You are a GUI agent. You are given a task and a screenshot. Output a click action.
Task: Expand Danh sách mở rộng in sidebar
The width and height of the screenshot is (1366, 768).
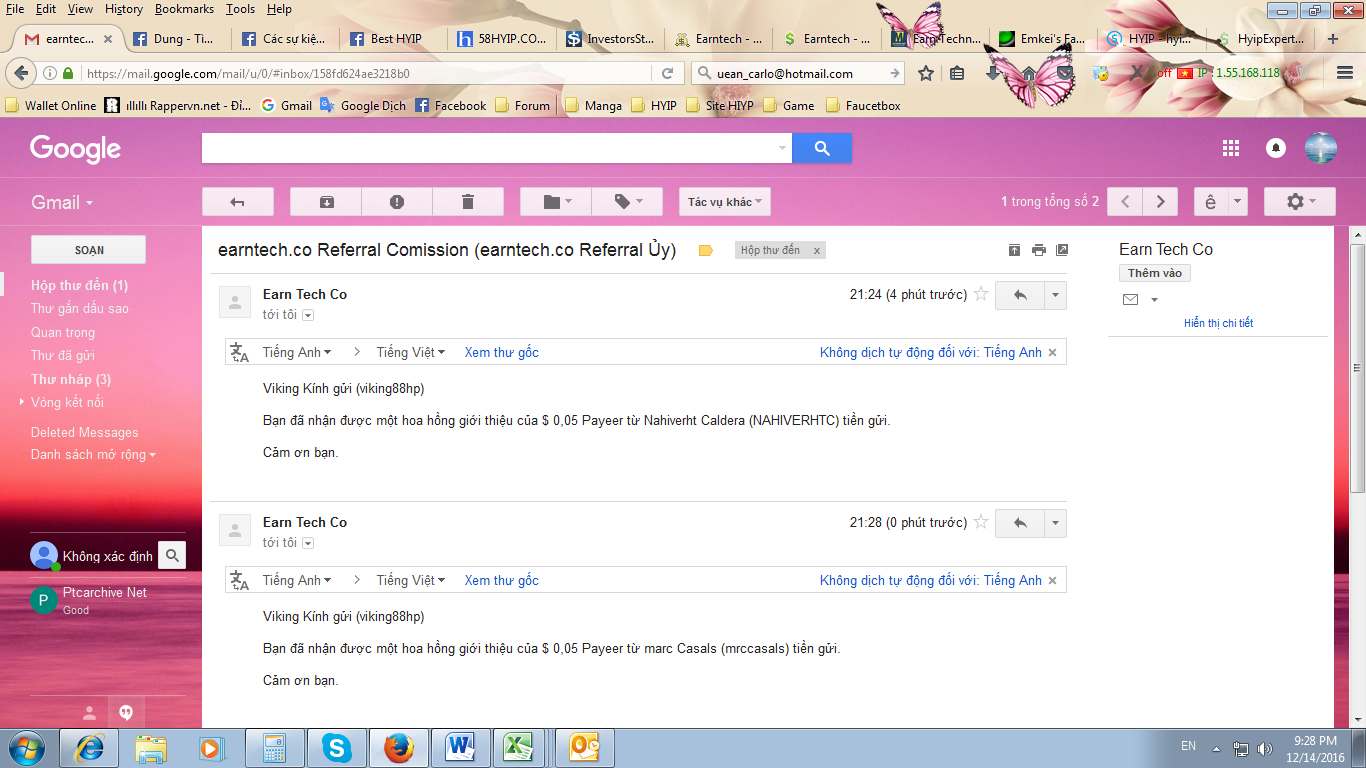coord(94,455)
